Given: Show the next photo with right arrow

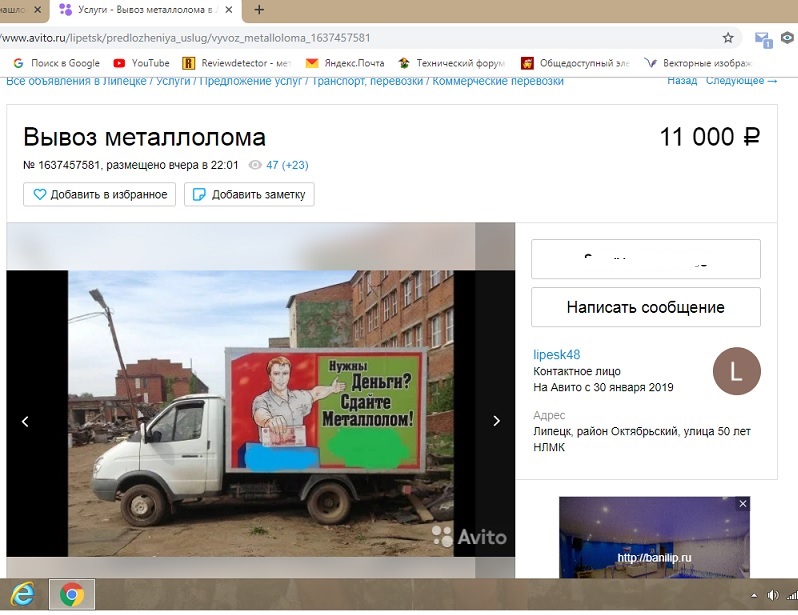Looking at the screenshot, I should pos(496,422).
